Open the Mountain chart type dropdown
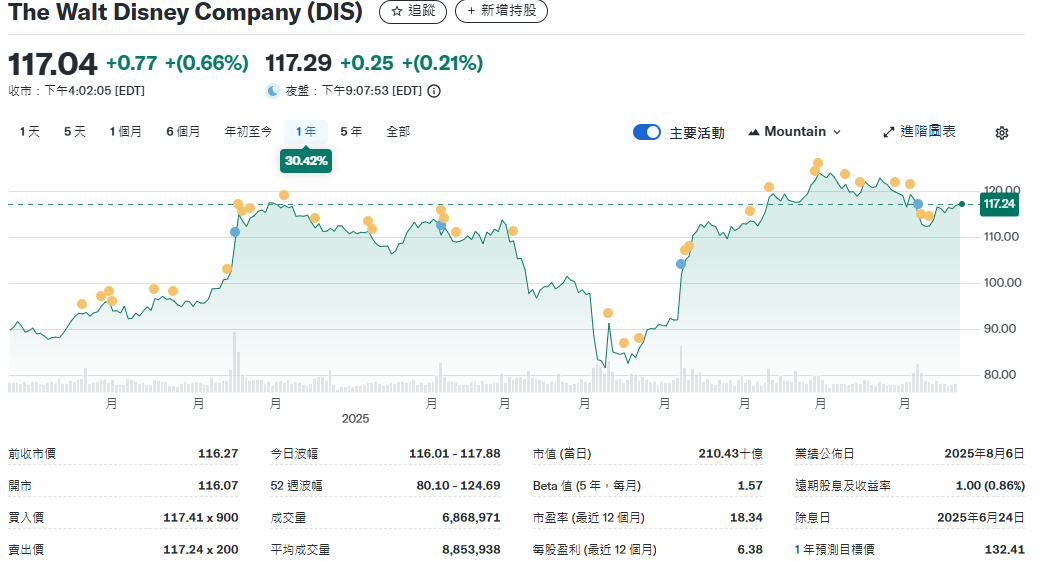 click(794, 131)
